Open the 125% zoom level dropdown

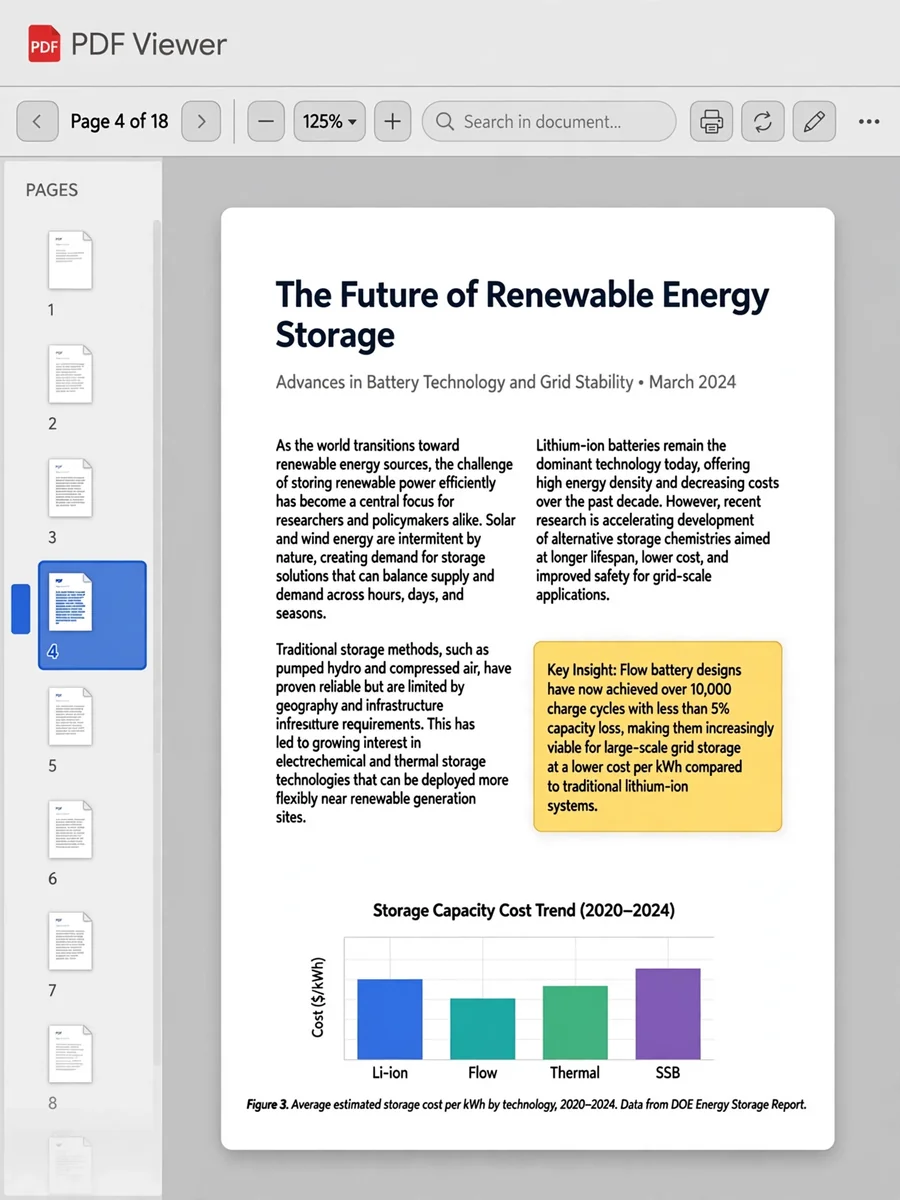click(329, 122)
